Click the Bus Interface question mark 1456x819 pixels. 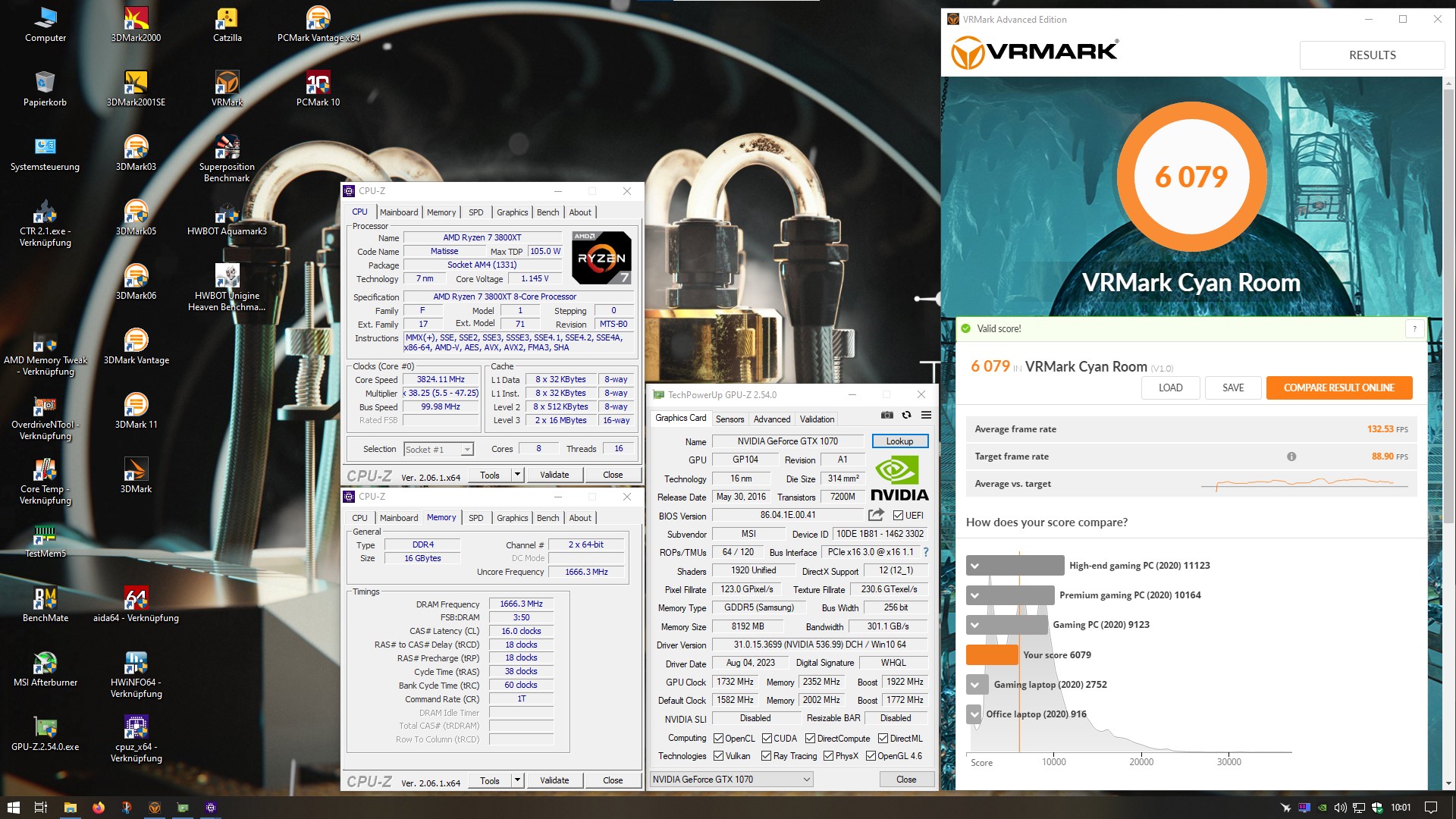[926, 552]
